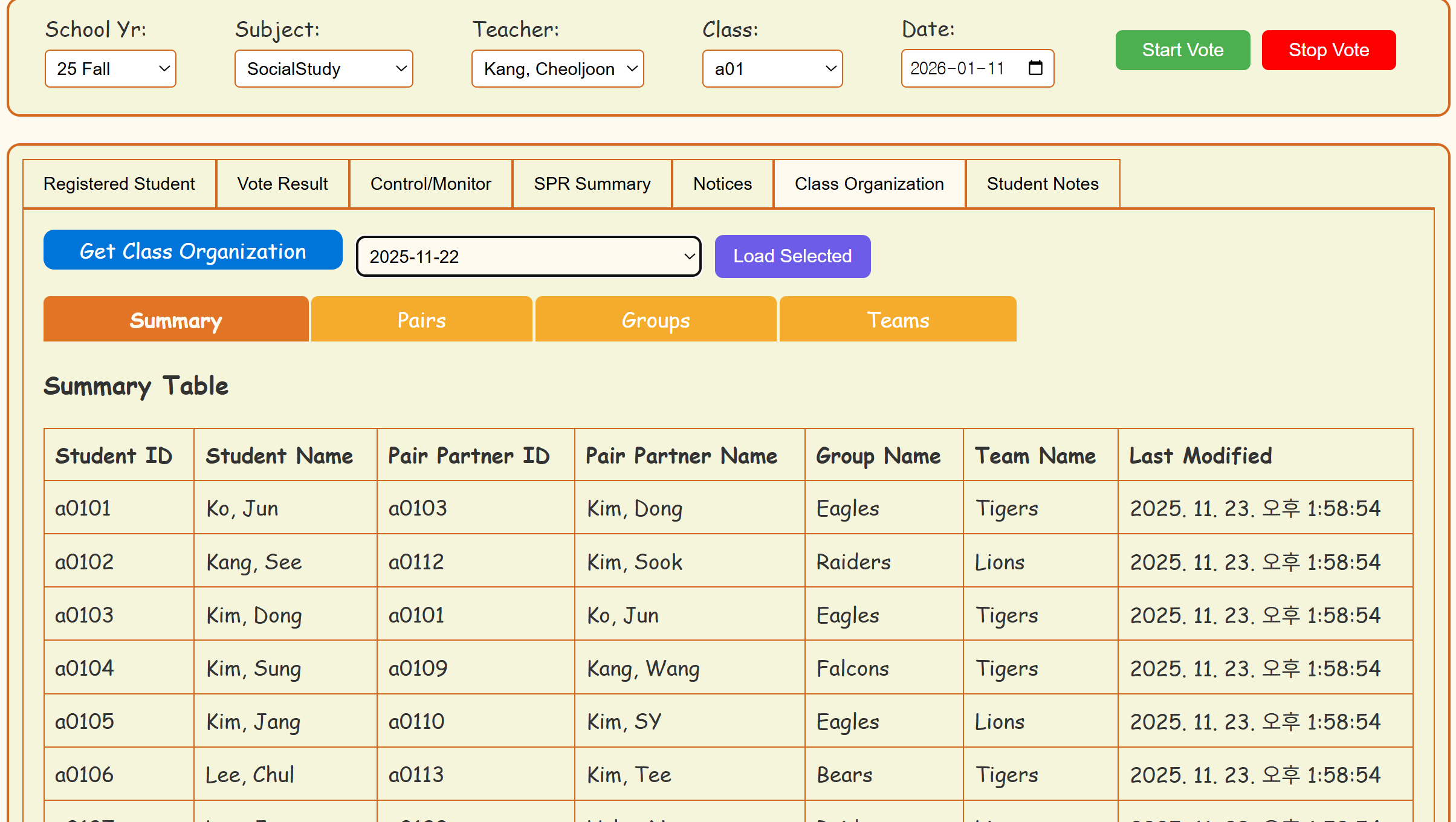The image size is (1456, 822).
Task: Expand the School Yr dropdown
Action: tap(111, 69)
